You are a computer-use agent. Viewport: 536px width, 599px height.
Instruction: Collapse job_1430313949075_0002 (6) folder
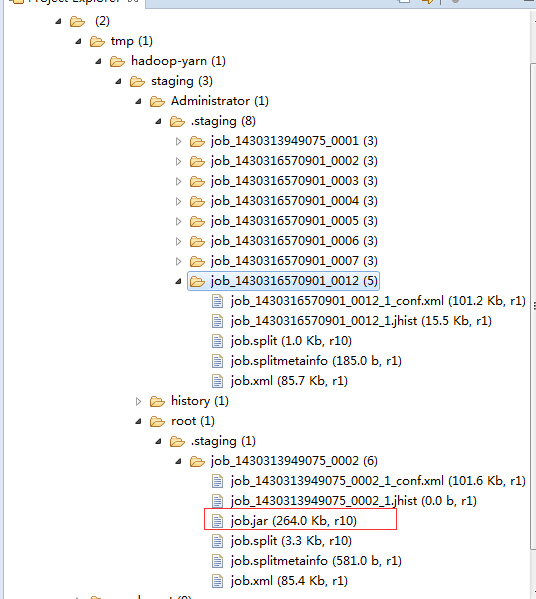(x=178, y=461)
